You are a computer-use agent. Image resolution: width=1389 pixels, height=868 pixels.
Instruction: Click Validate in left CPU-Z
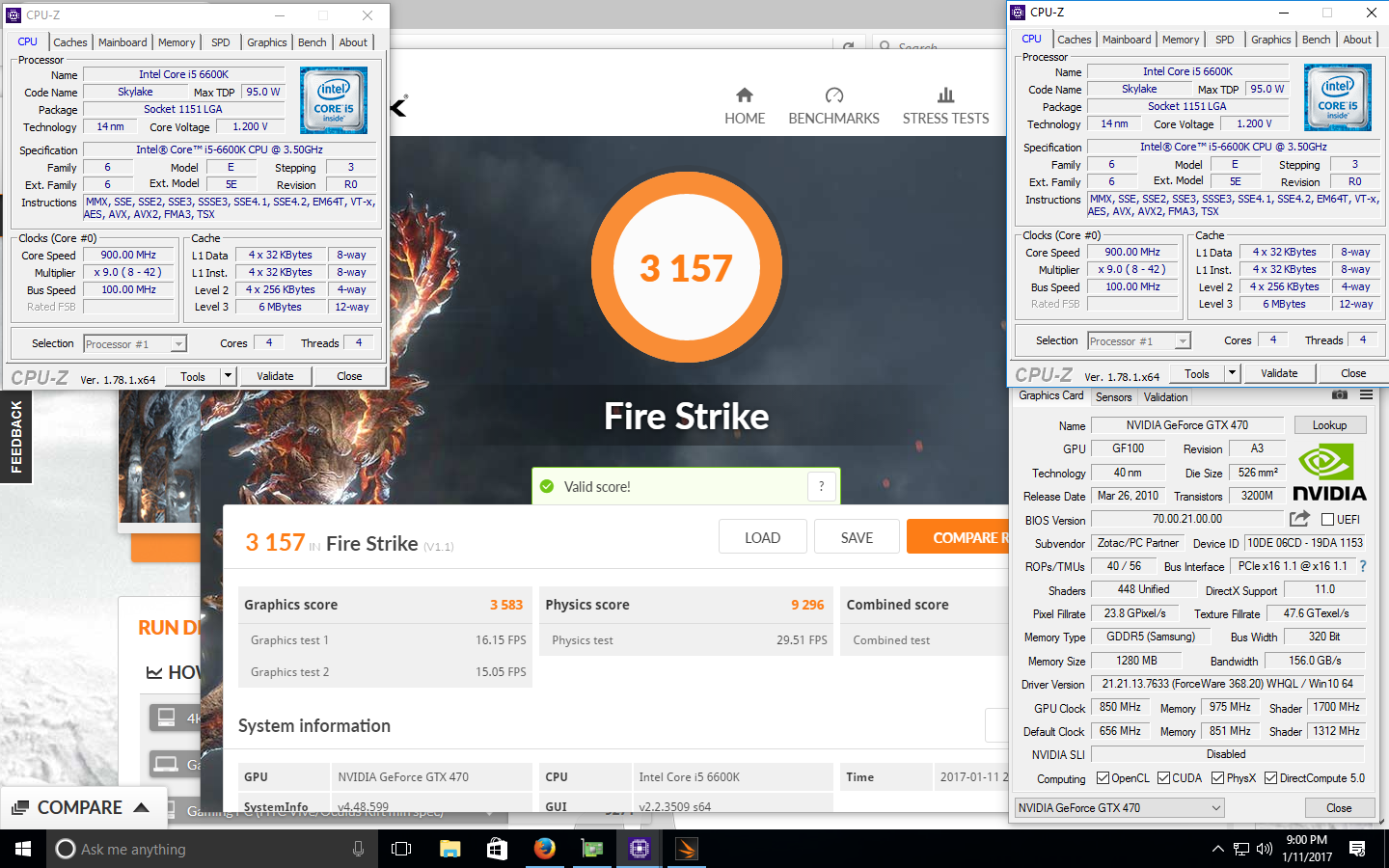(x=275, y=376)
